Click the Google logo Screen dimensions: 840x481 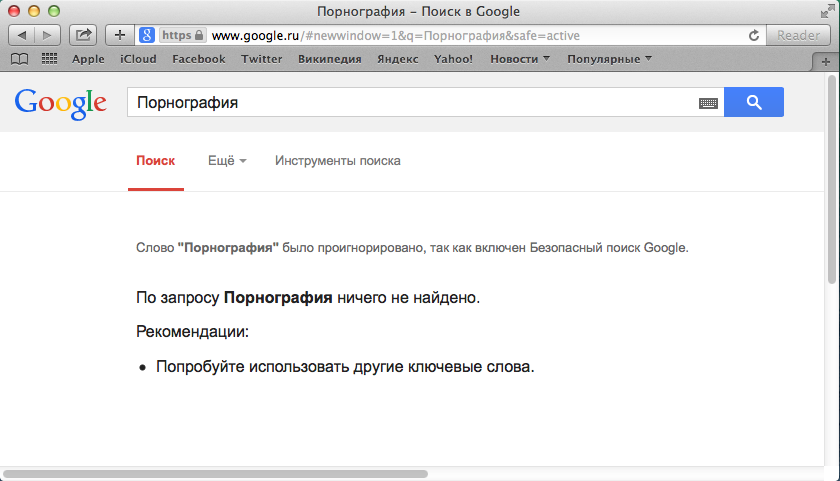click(x=60, y=102)
